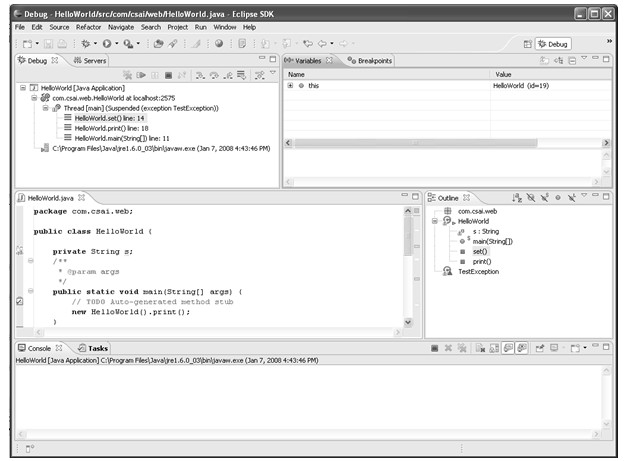Click the Run play icon in main toolbar
The width and height of the screenshot is (625, 461).
107,44
